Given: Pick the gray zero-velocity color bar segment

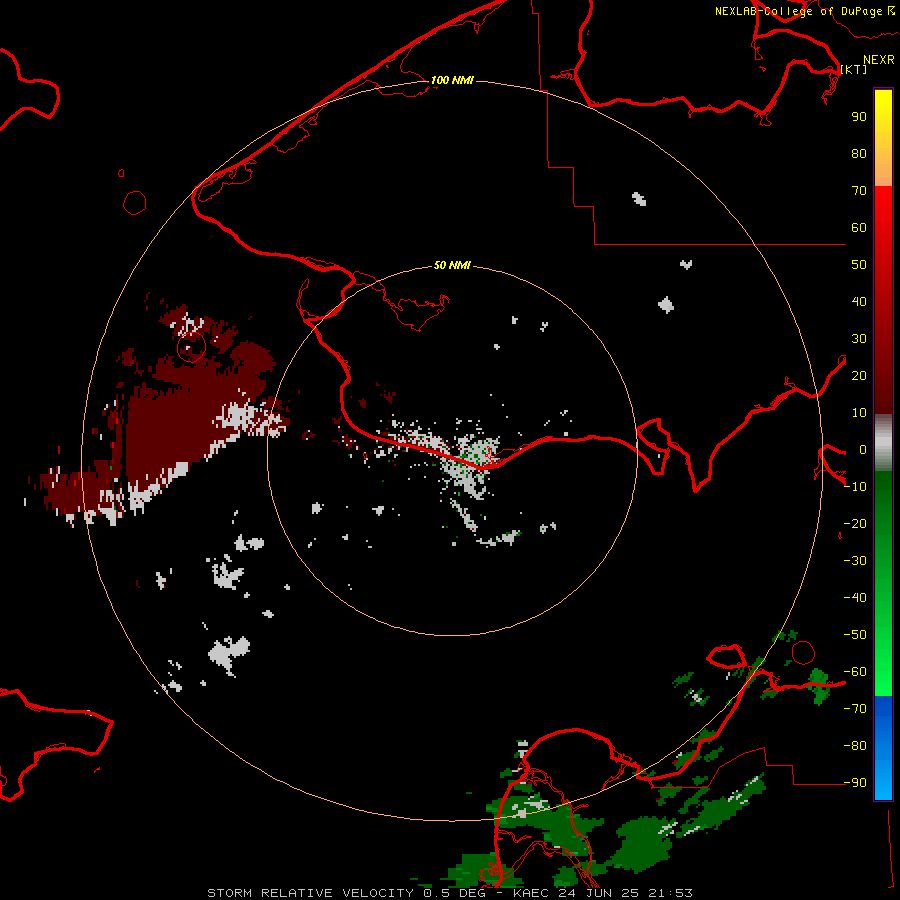Looking at the screenshot, I should 883,443.
